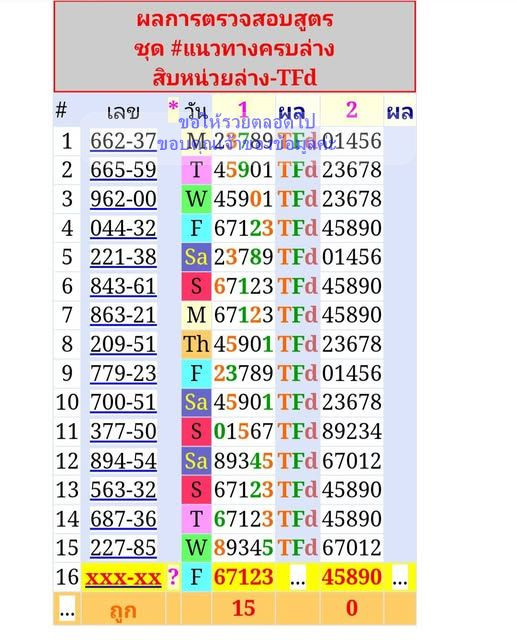The image size is (517, 640).
Task: Open the underlined number 665-59
Action: click(x=123, y=170)
